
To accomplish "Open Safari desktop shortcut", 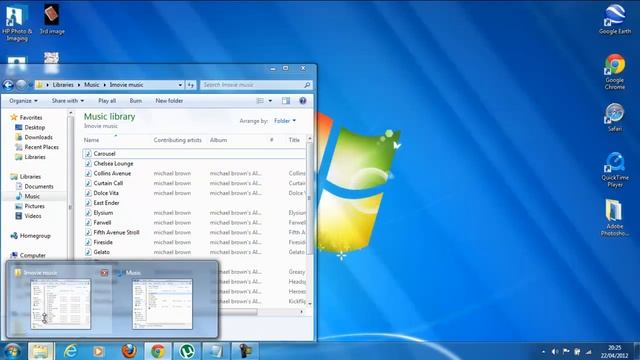I will 615,117.
